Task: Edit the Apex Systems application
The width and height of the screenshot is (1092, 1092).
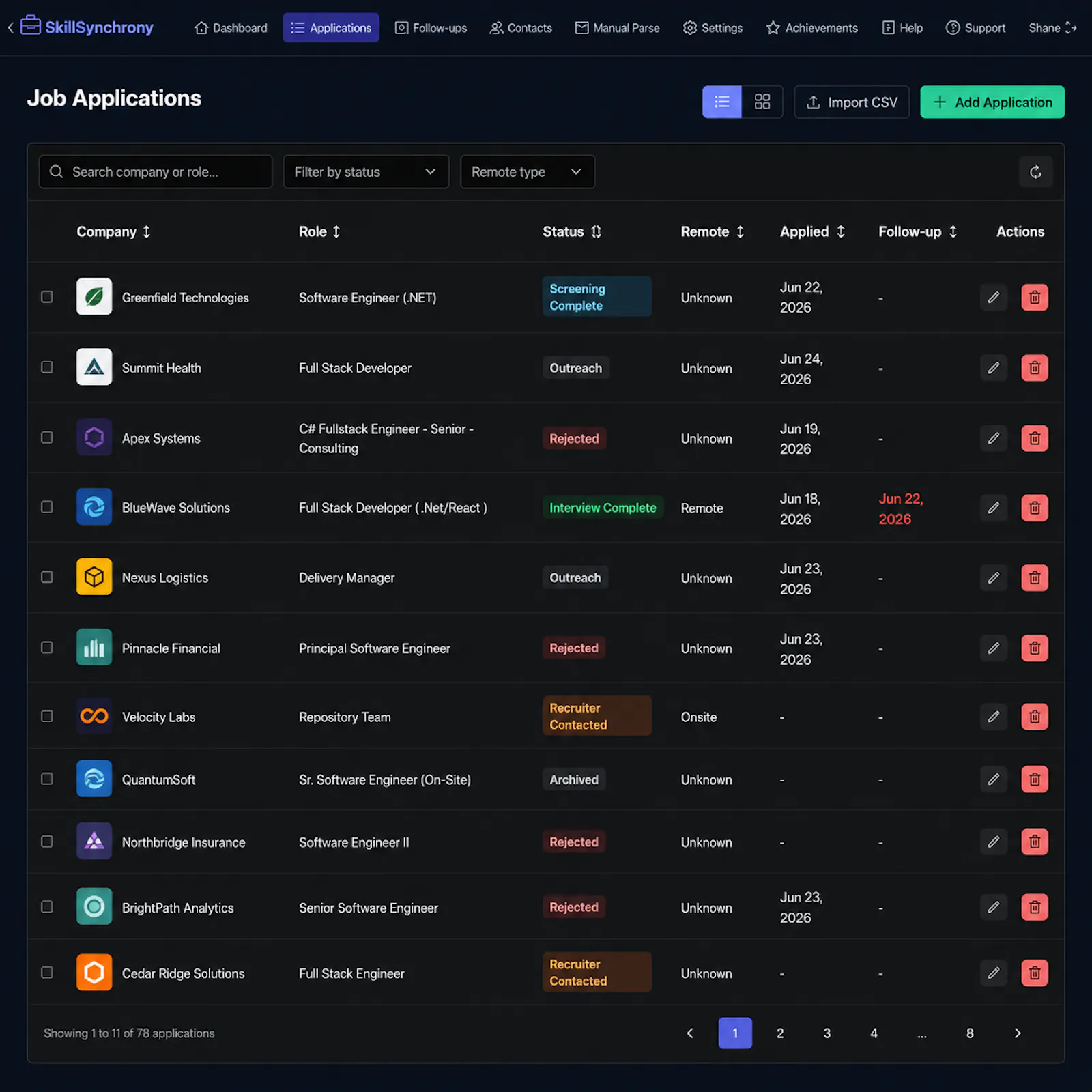Action: pyautogui.click(x=994, y=438)
